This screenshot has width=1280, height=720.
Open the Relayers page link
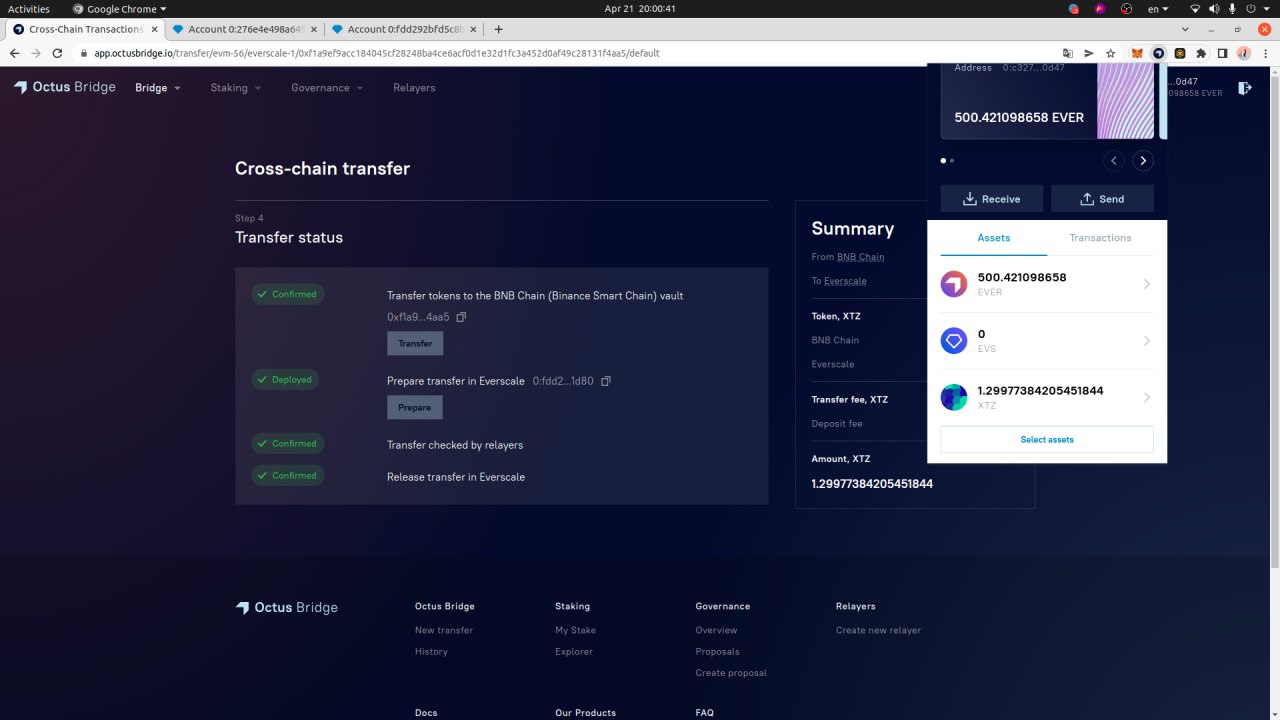414,88
